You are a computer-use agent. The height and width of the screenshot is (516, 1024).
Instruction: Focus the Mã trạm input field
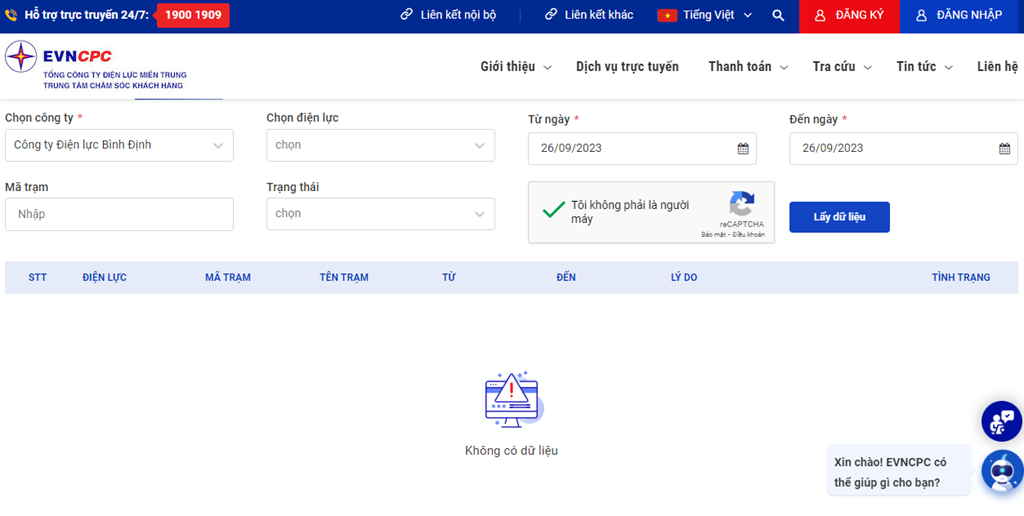(119, 214)
